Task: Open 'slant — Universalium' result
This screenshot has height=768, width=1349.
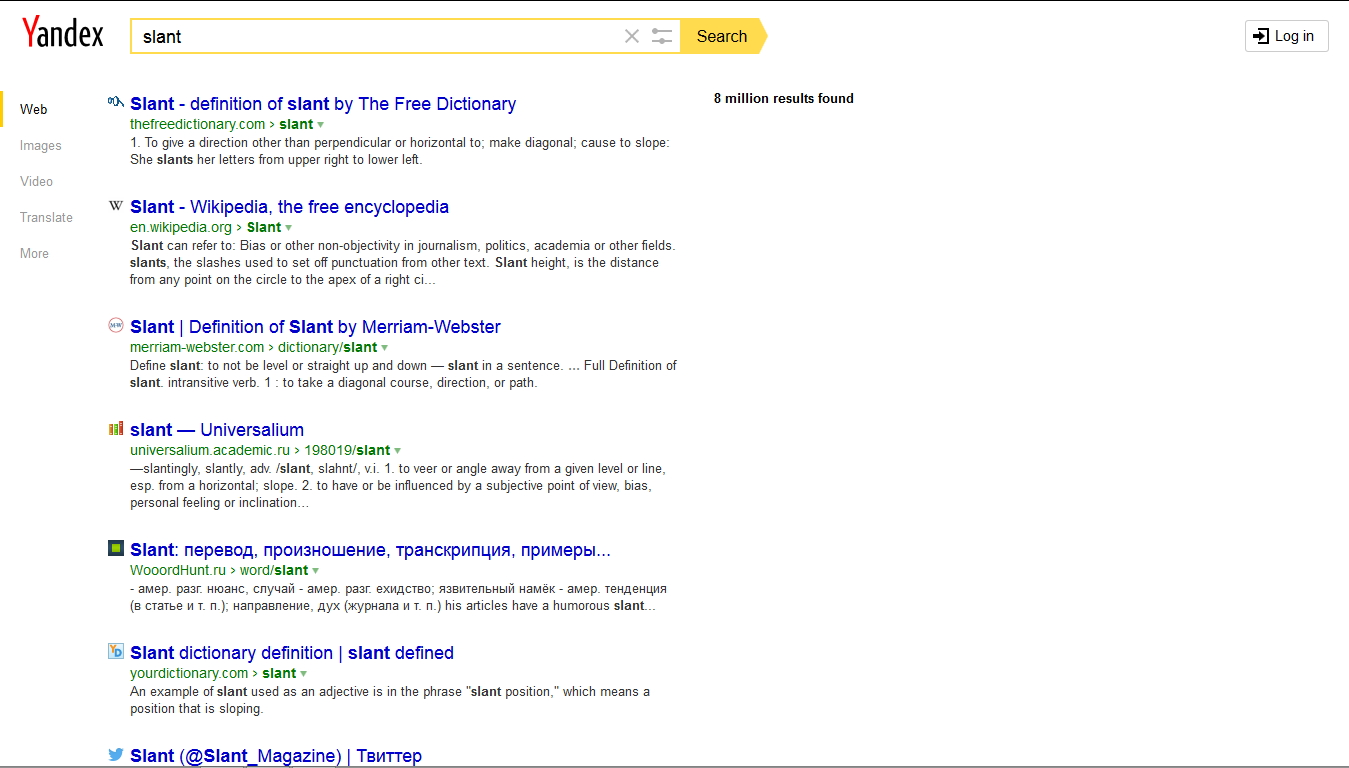Action: [x=217, y=430]
